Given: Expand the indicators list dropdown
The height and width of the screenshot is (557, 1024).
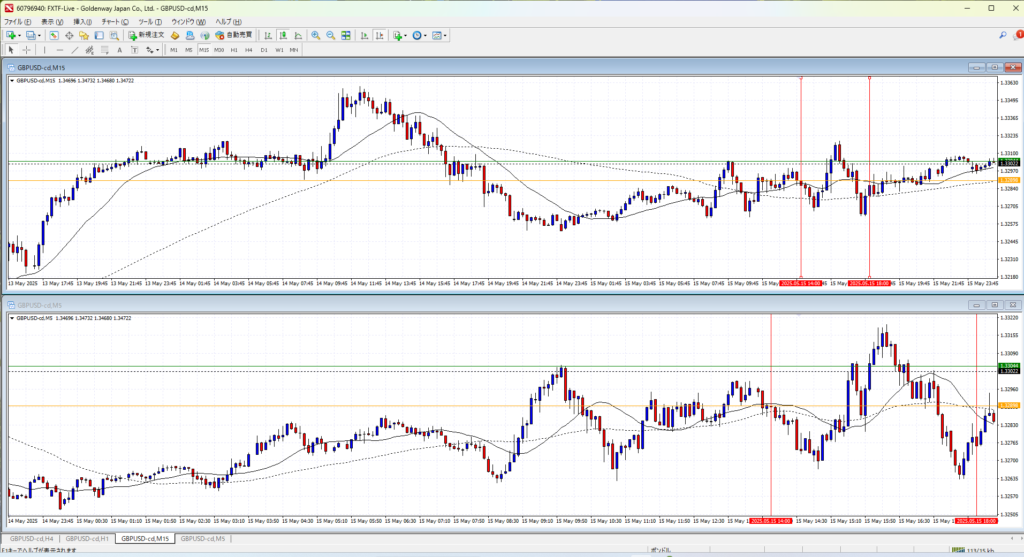Looking at the screenshot, I should click(x=405, y=35).
